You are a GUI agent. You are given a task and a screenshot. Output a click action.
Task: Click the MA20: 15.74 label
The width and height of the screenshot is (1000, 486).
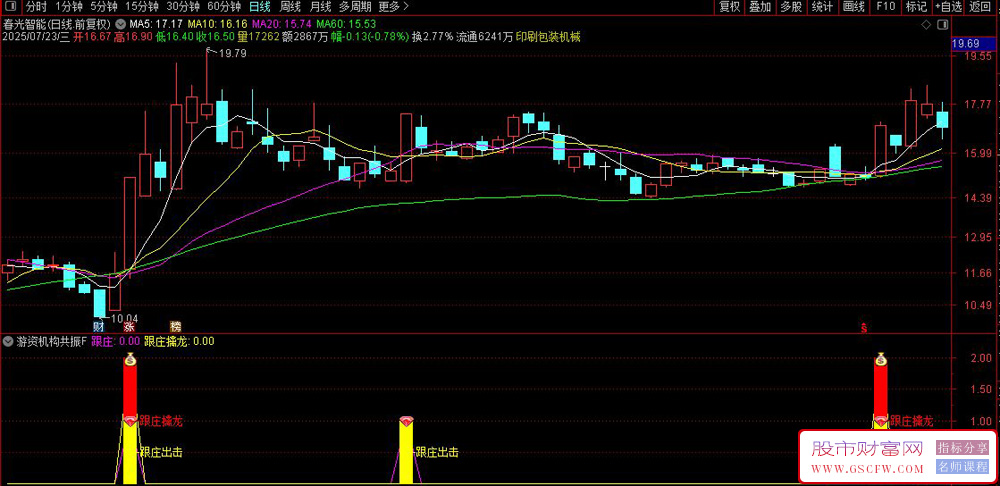pyautogui.click(x=283, y=25)
